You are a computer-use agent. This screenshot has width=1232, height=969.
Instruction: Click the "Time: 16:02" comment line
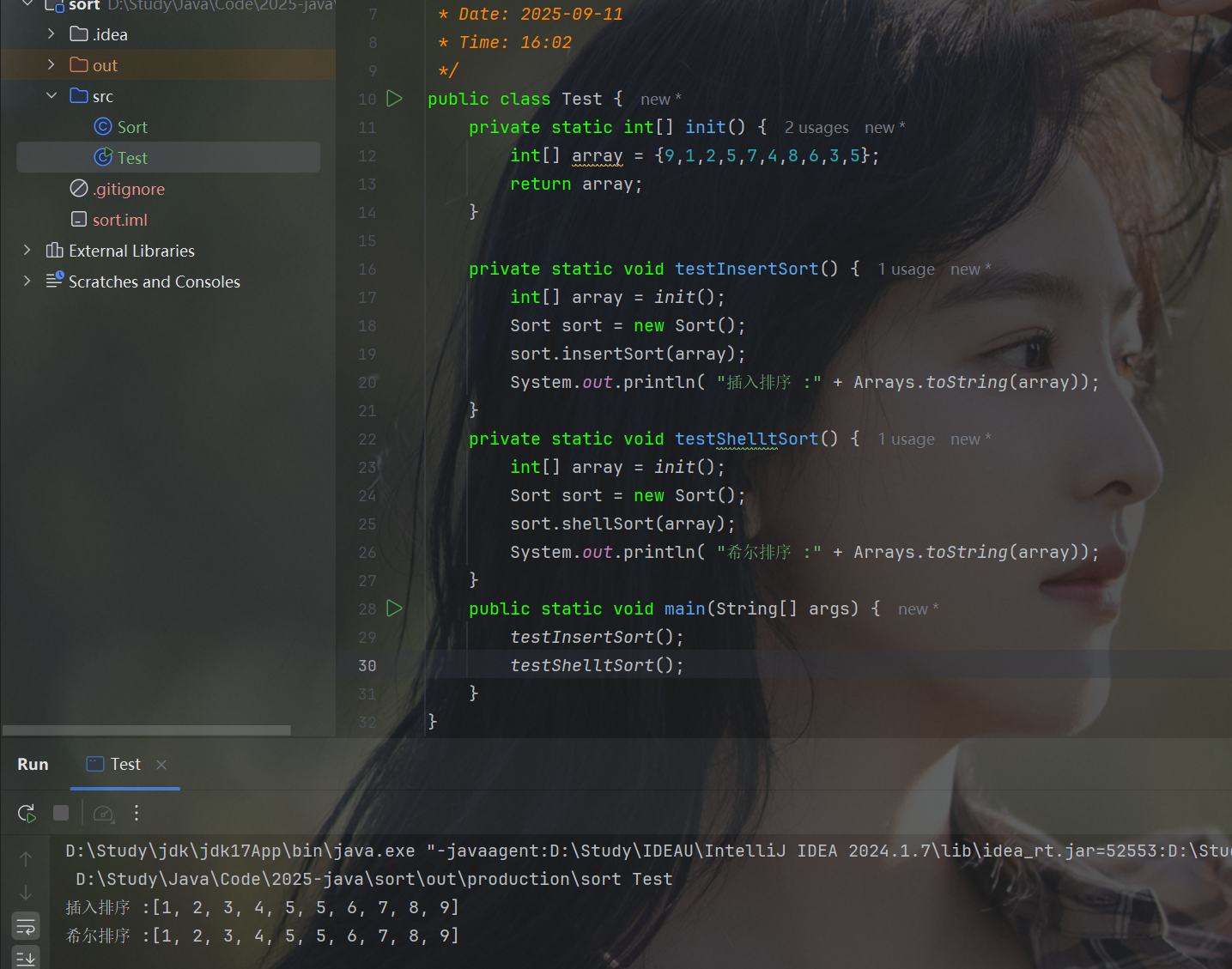pyautogui.click(x=505, y=43)
